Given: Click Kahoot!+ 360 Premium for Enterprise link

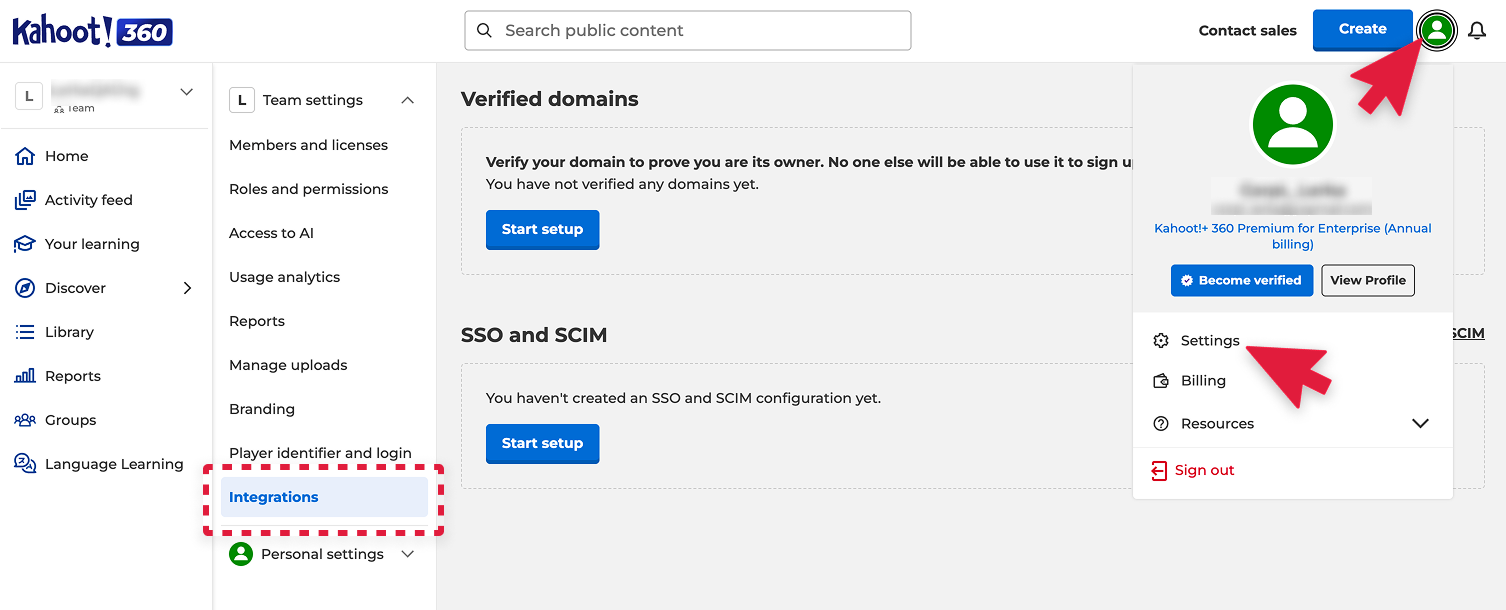Looking at the screenshot, I should tap(1293, 236).
